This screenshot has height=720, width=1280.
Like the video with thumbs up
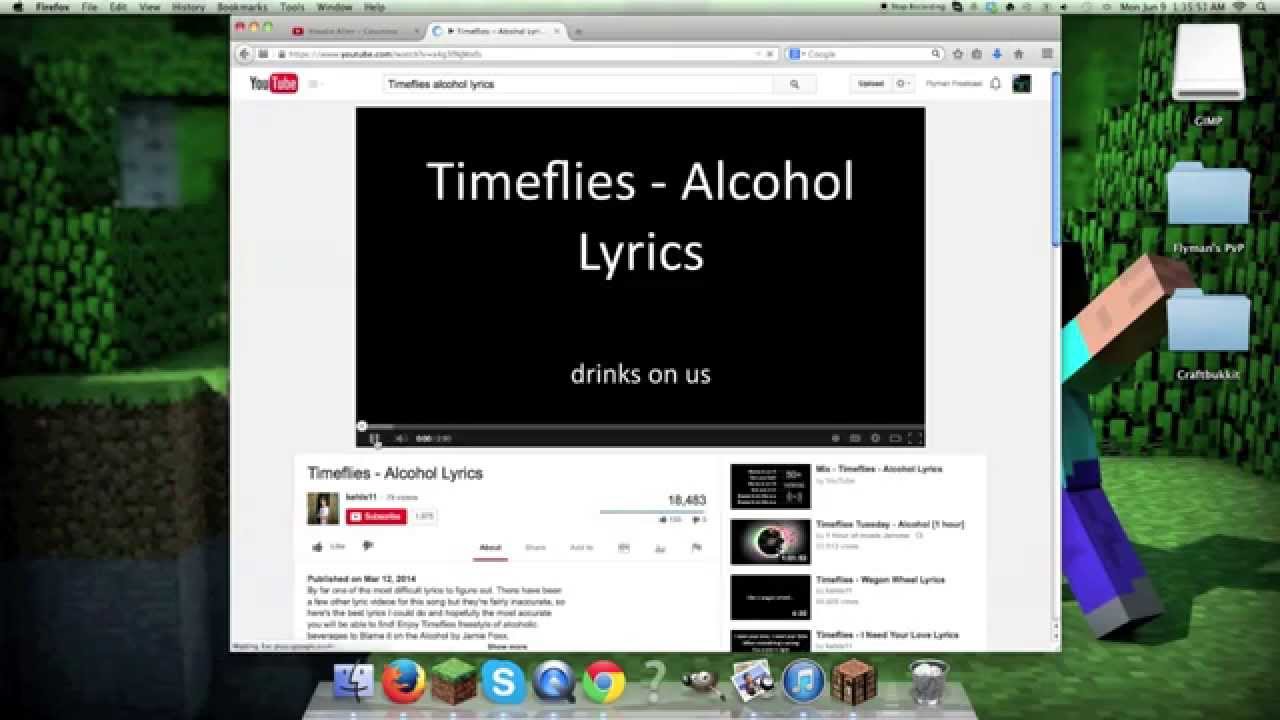coord(318,547)
